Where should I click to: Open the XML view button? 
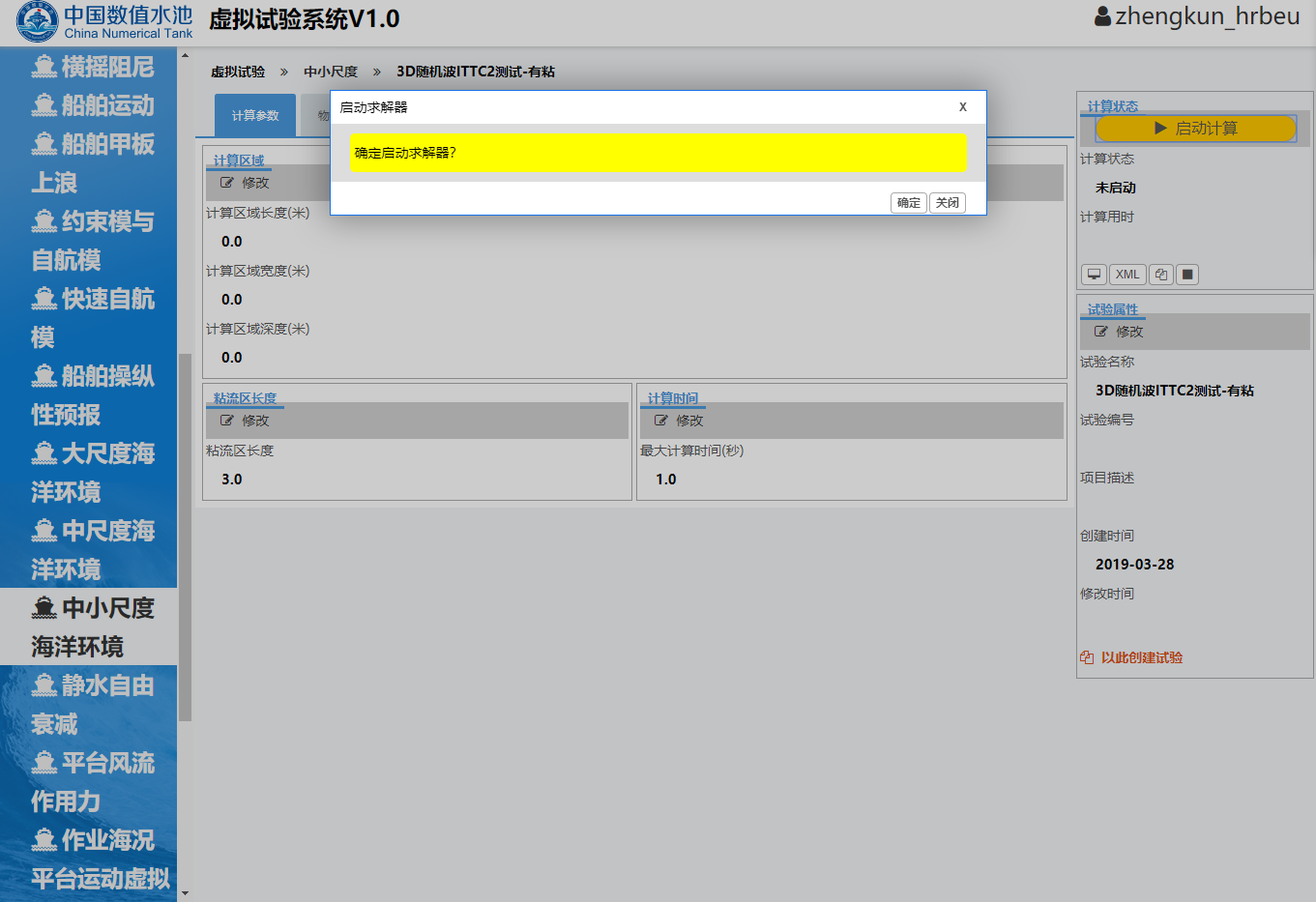point(1126,275)
